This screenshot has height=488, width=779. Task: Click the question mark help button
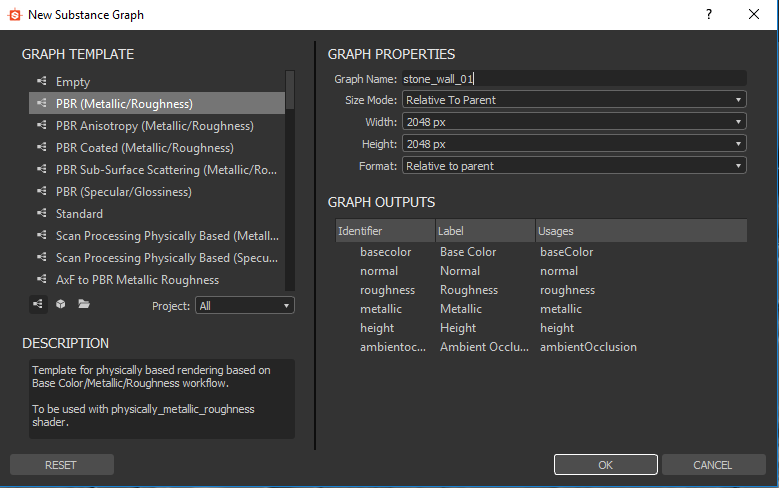coord(709,14)
